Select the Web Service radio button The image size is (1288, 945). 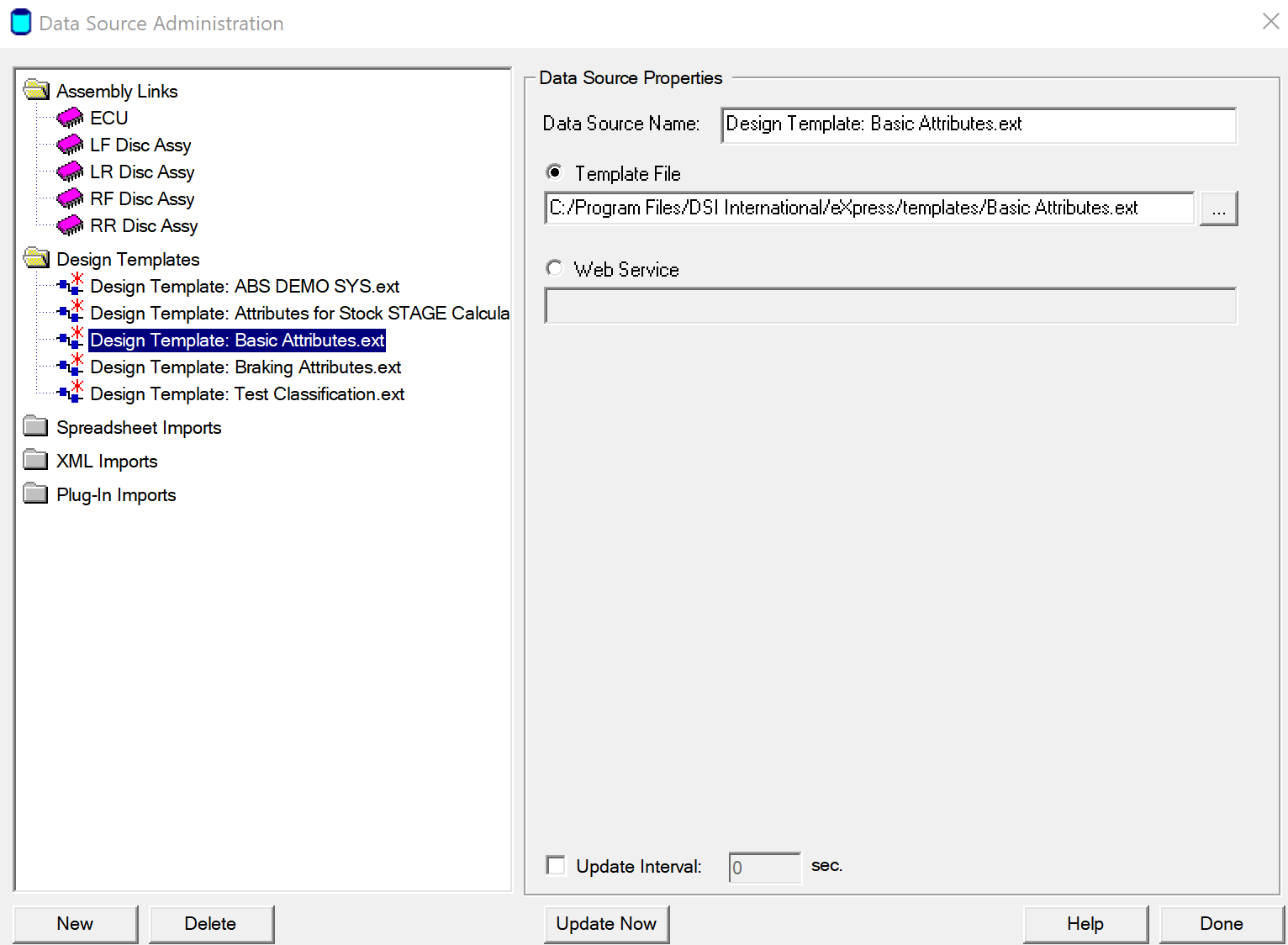click(x=555, y=268)
